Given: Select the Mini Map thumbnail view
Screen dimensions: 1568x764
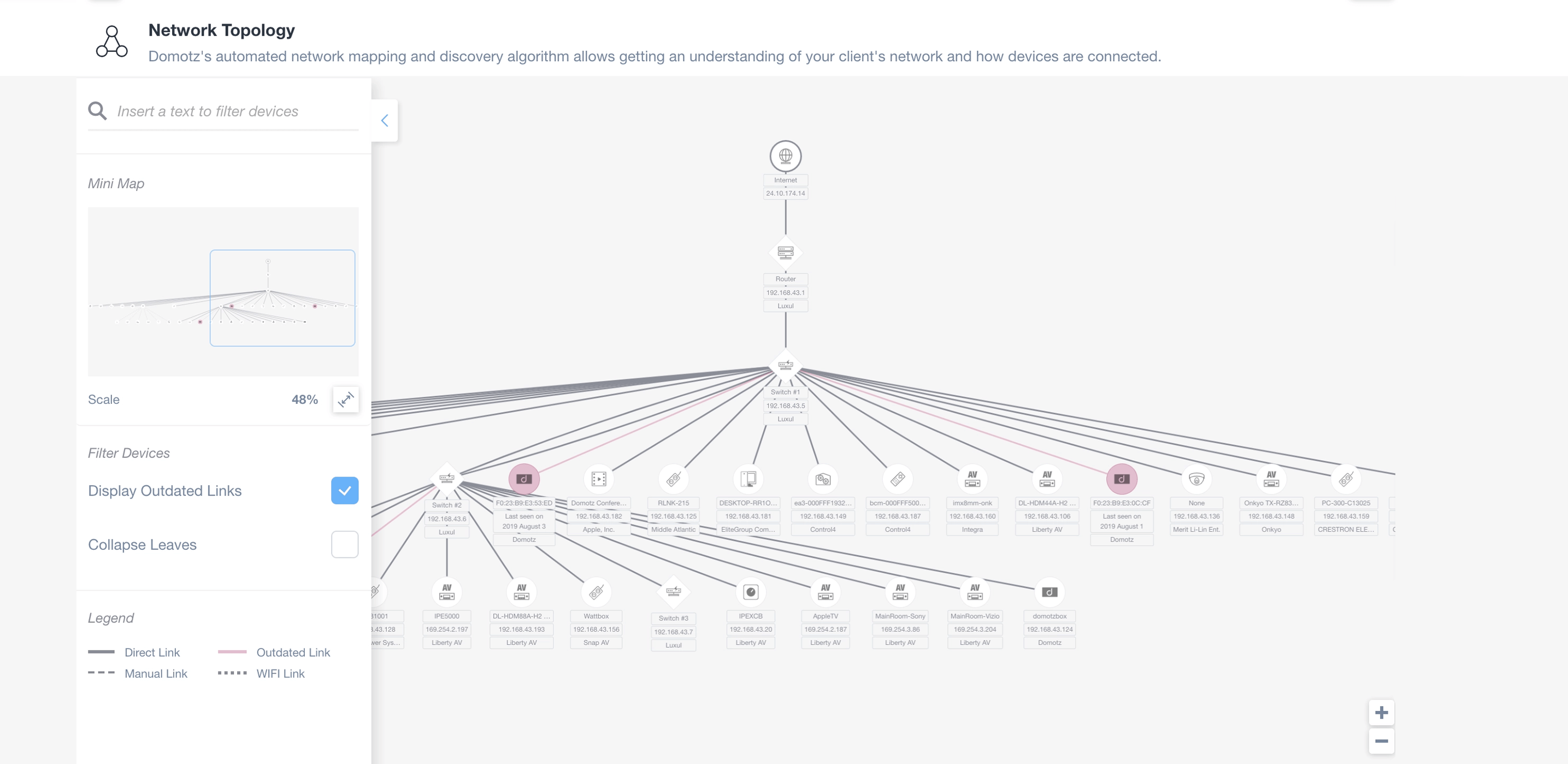Looking at the screenshot, I should (223, 291).
